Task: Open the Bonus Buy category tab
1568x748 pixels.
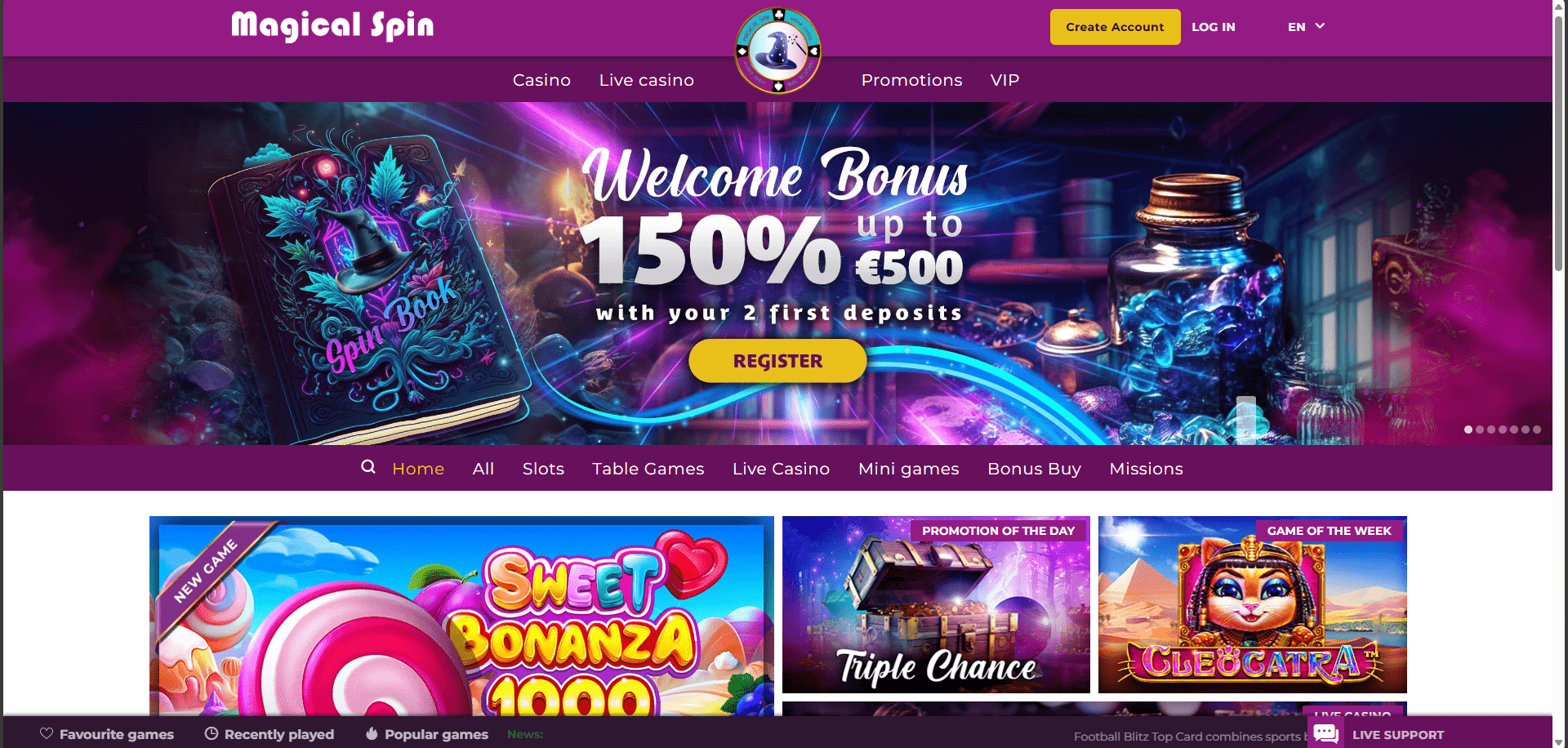Action: click(x=1034, y=469)
